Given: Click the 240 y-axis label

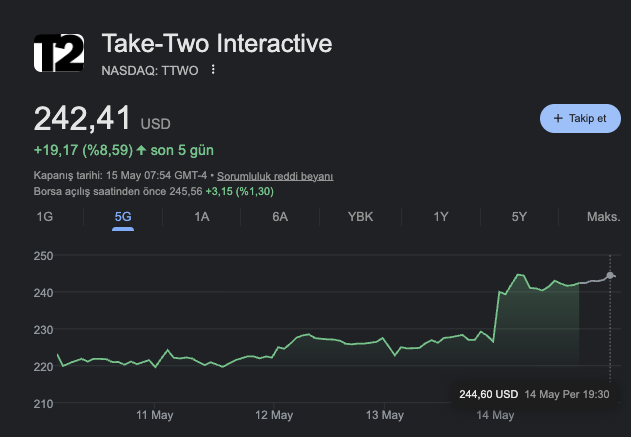Looking at the screenshot, I should pyautogui.click(x=43, y=293).
